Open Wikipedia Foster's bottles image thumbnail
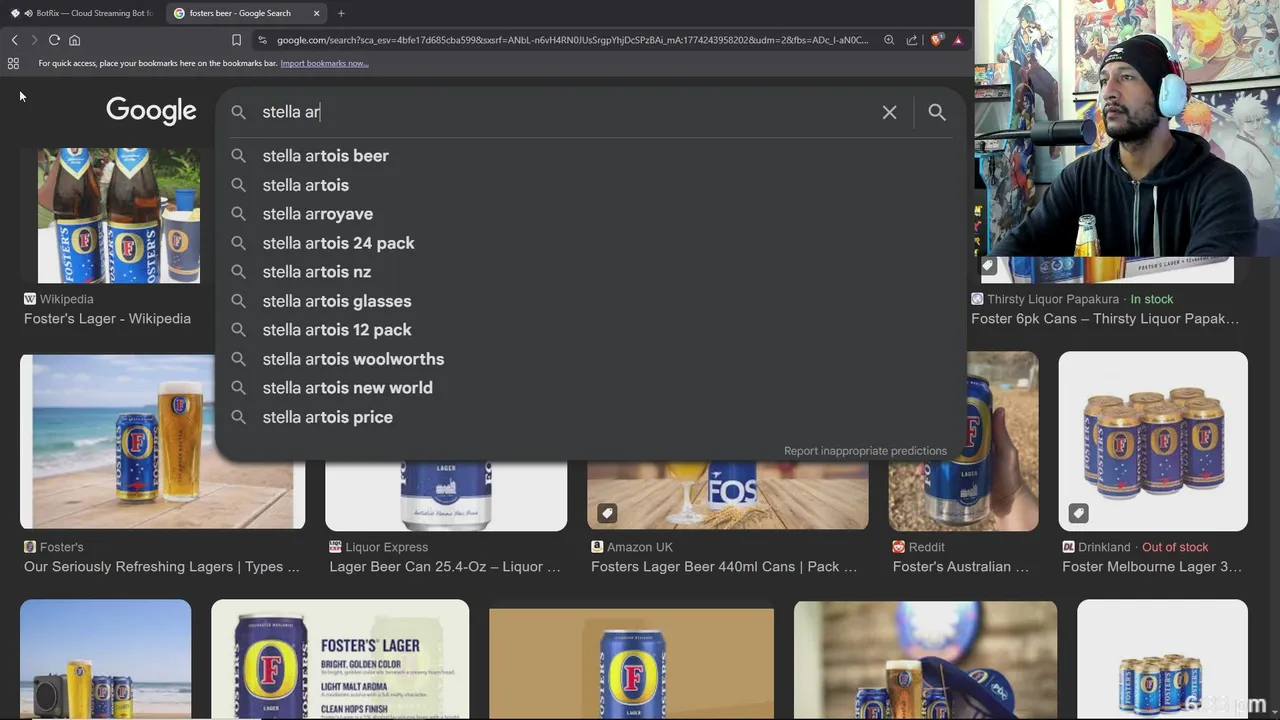 pos(118,215)
